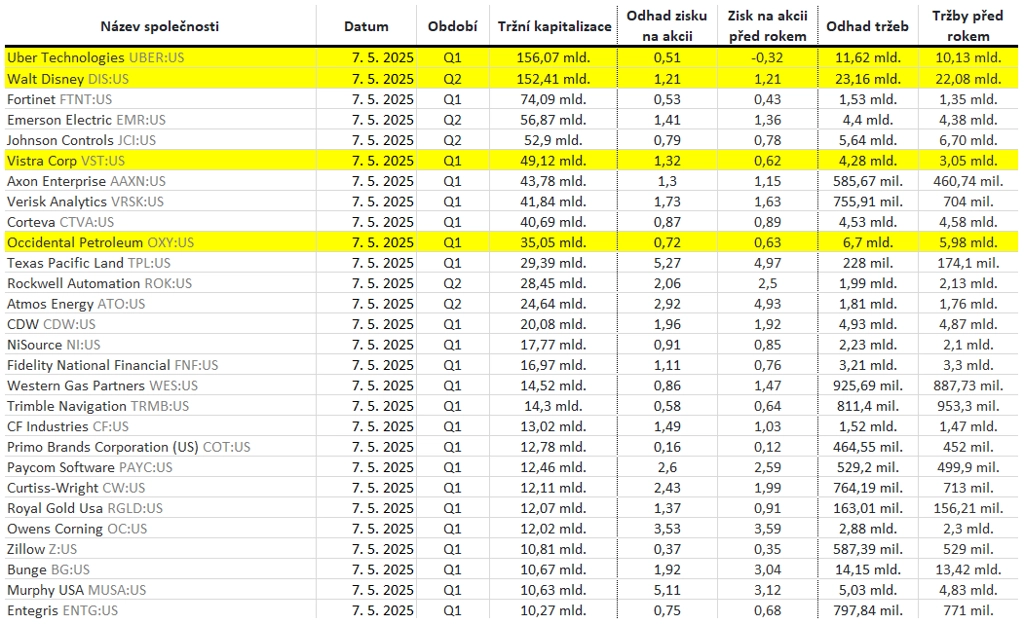
Task: Click the year-ago revenue 174,1 mil.
Action: pyautogui.click(x=968, y=263)
